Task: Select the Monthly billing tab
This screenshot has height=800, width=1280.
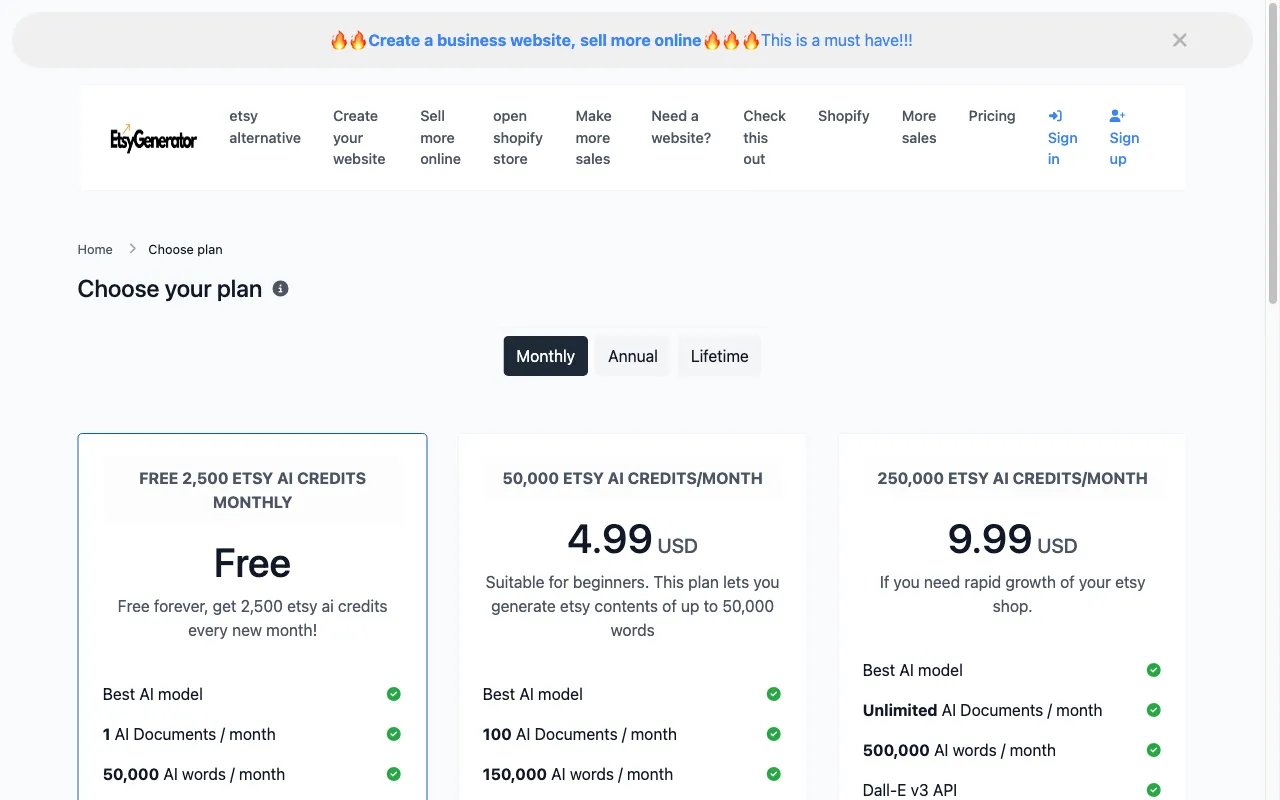Action: point(545,356)
